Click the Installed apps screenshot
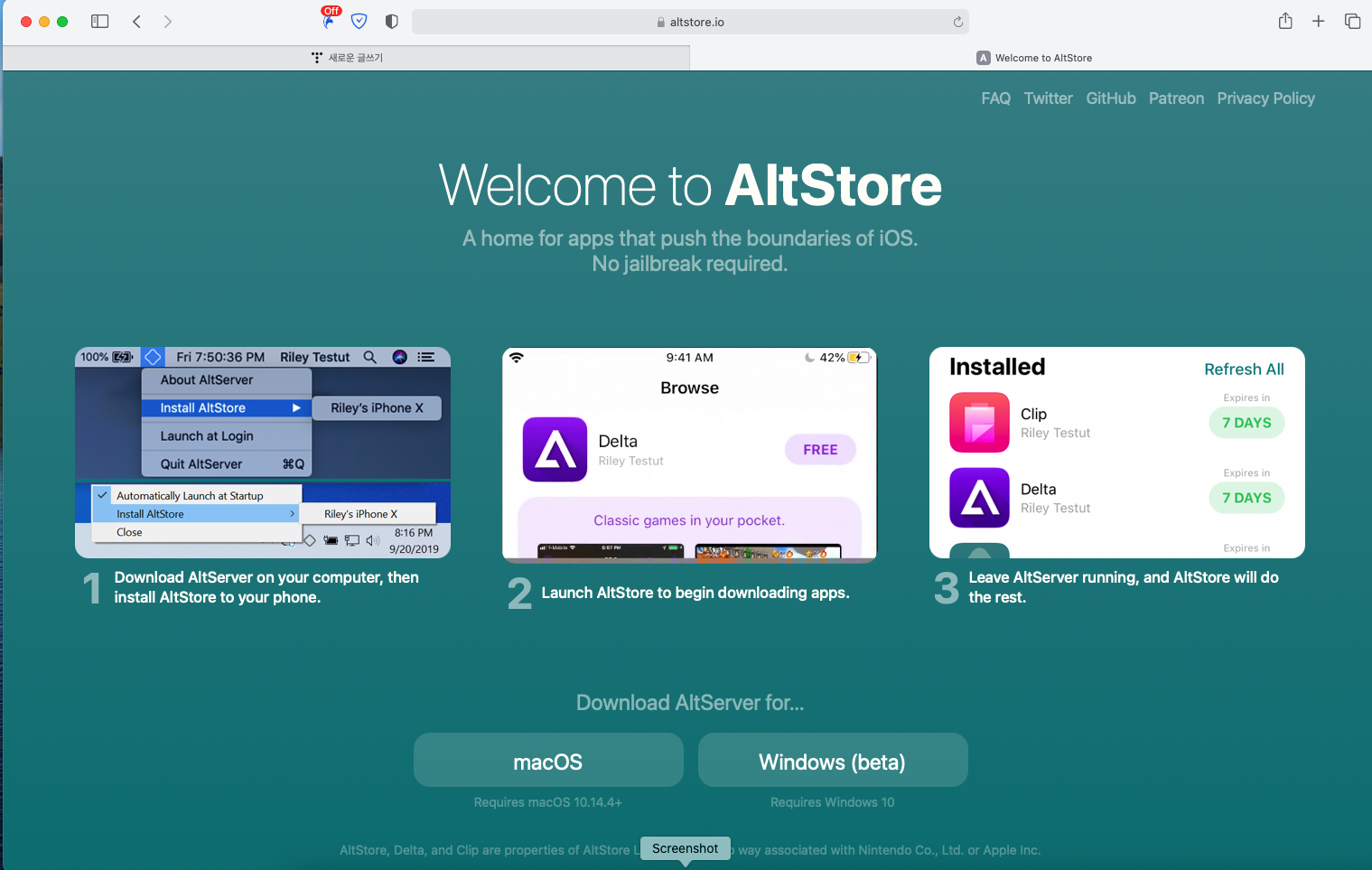 (1117, 453)
